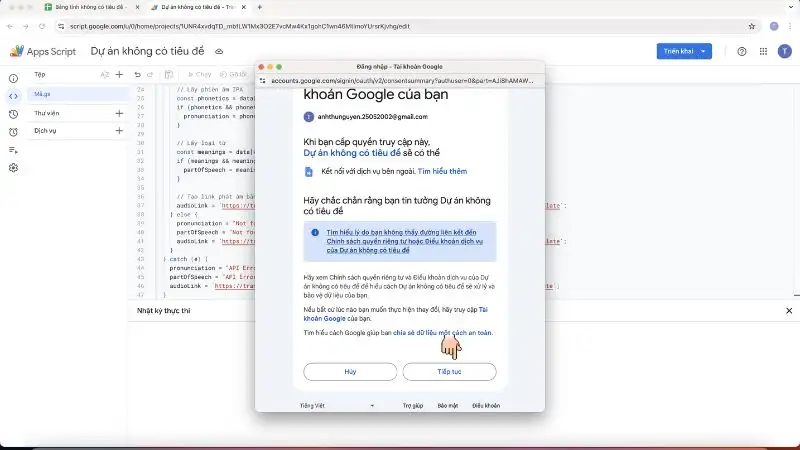The height and width of the screenshot is (450, 800).
Task: Bookmark this page with the star icon
Action: coord(752,26)
